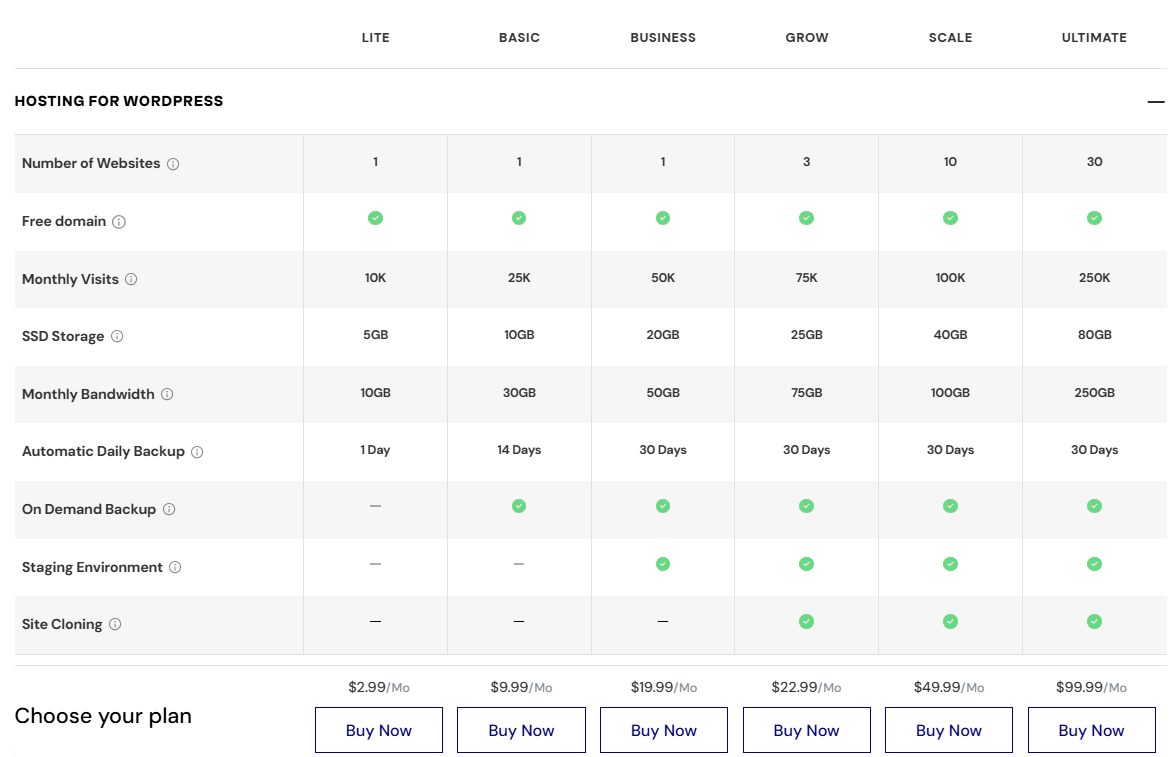The height and width of the screenshot is (757, 1173).
Task: Open the On Demand Backup info icon
Action: tap(169, 510)
